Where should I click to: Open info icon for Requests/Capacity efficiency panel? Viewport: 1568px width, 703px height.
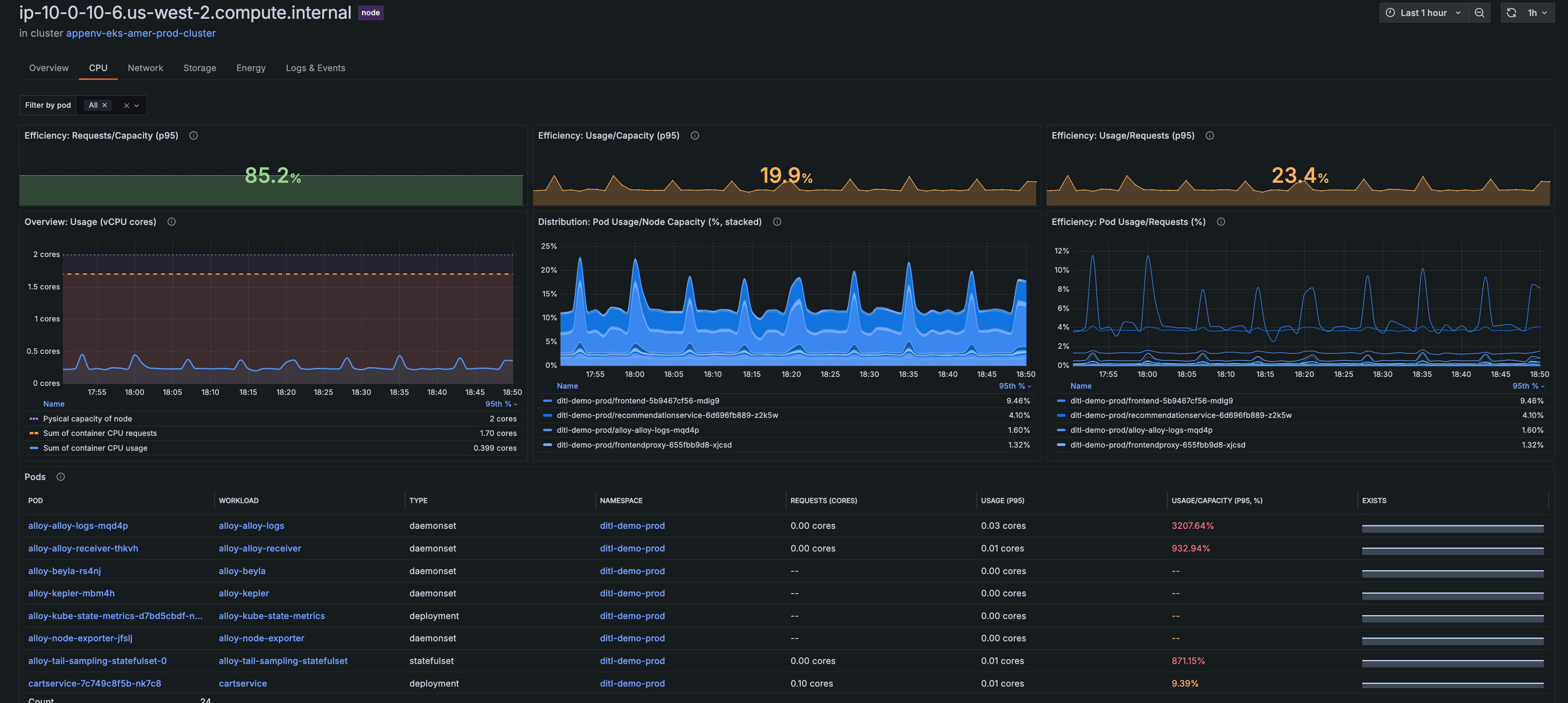tap(194, 136)
